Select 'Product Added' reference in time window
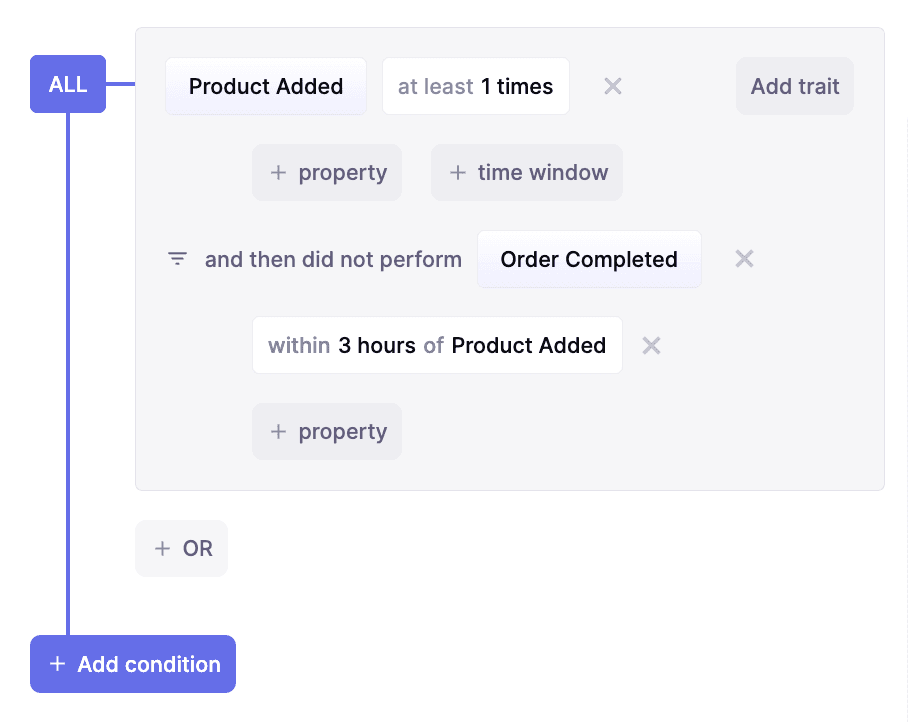This screenshot has height=722, width=908. [528, 345]
